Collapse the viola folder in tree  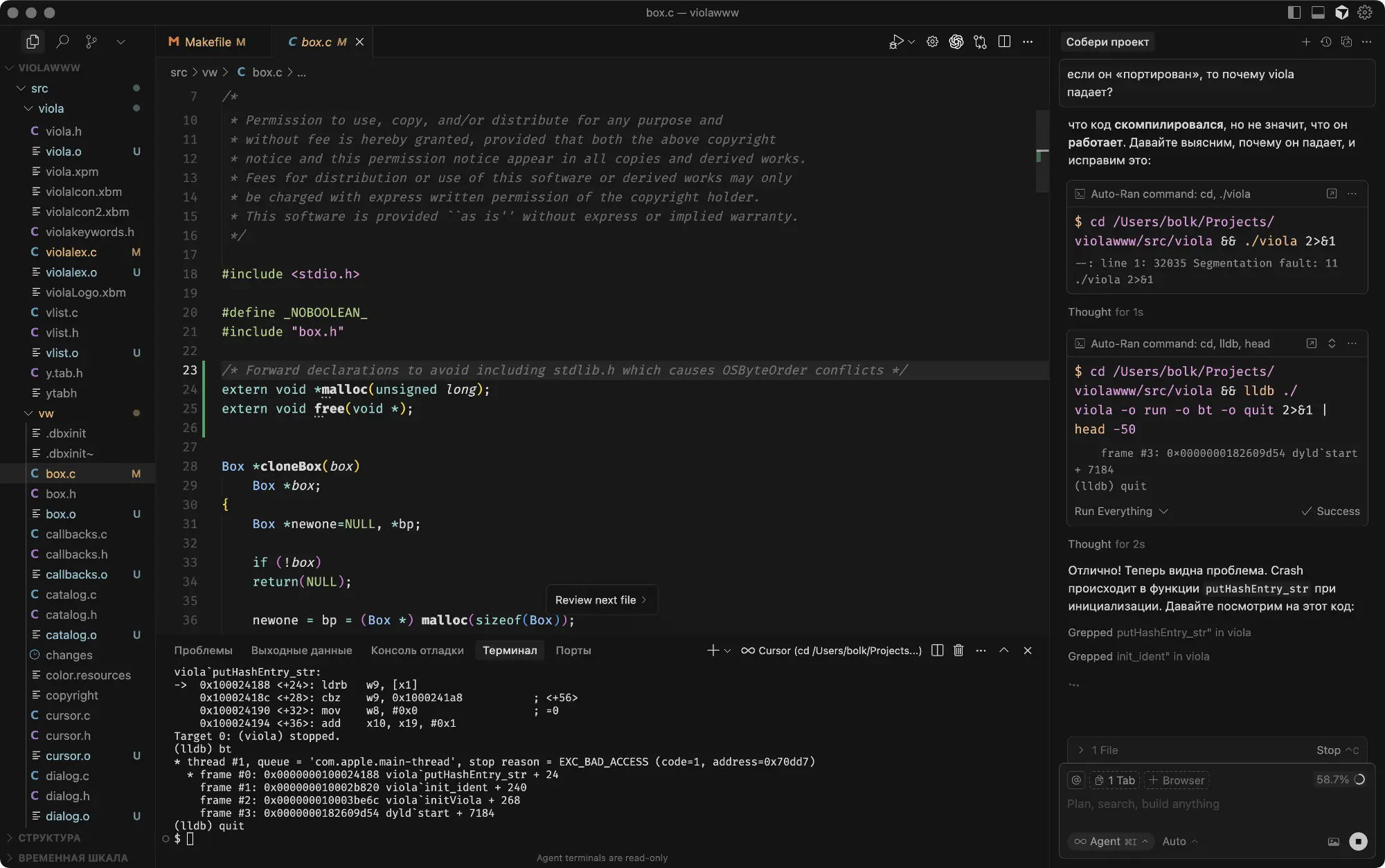point(51,108)
